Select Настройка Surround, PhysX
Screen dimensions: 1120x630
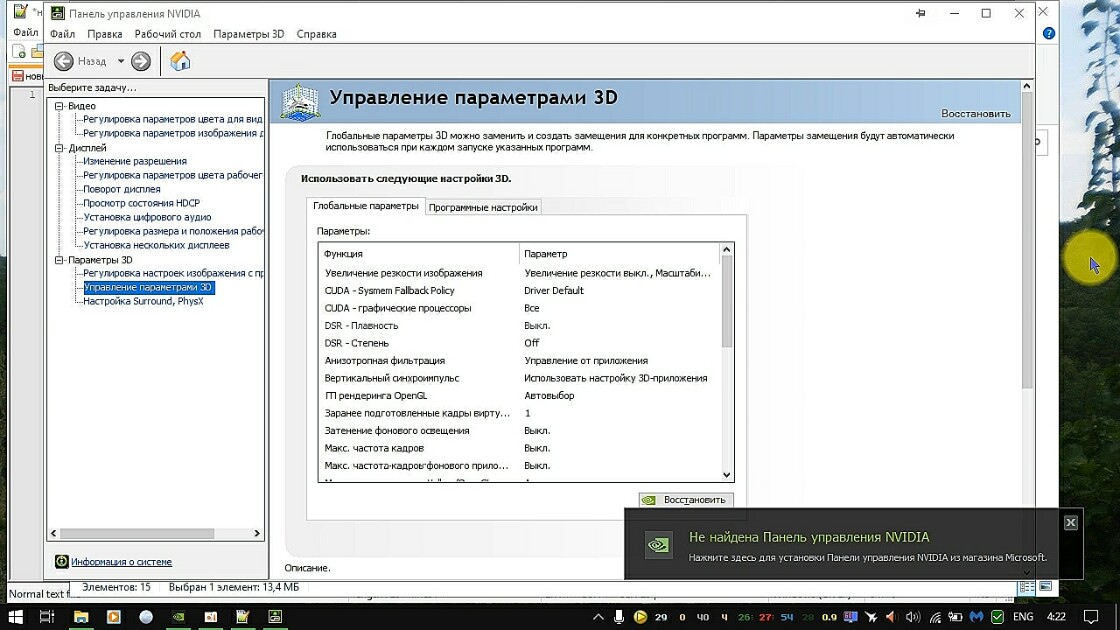tap(144, 301)
